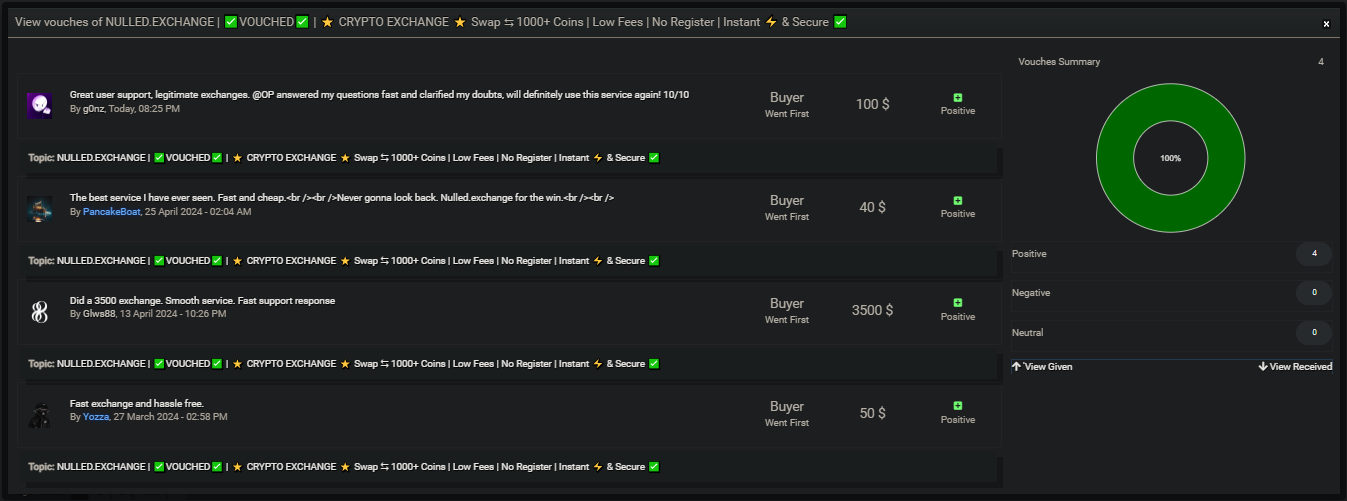Viewport: 1347px width, 501px height.
Task: Click Vouches Summary heading
Action: (x=1059, y=62)
